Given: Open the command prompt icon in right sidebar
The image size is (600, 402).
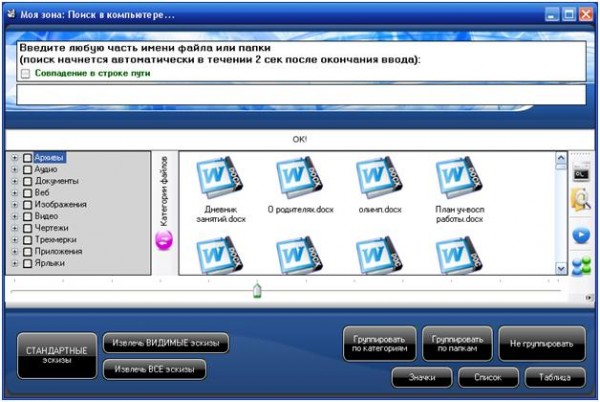Looking at the screenshot, I should (x=581, y=174).
